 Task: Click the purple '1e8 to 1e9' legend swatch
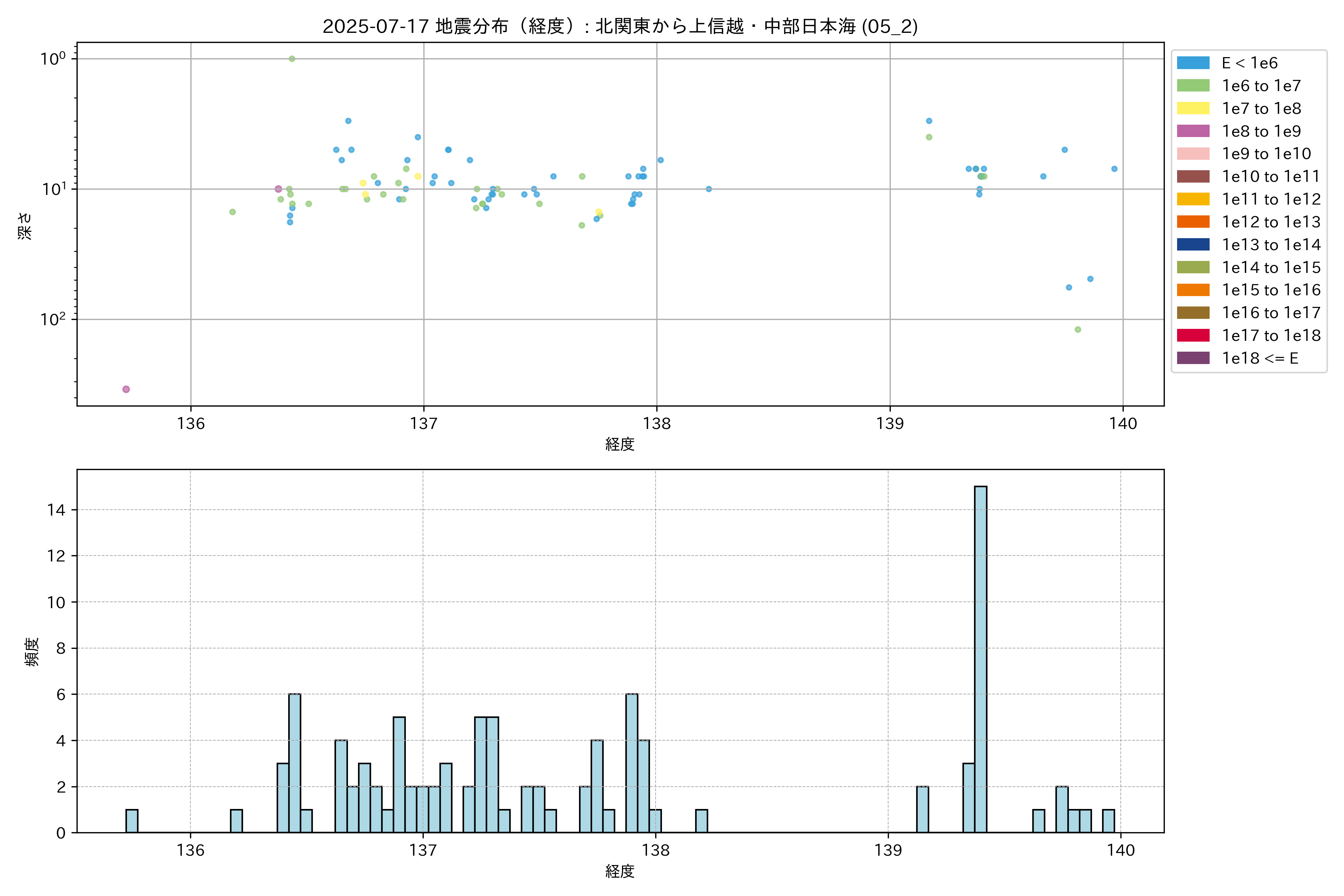pos(1192,131)
